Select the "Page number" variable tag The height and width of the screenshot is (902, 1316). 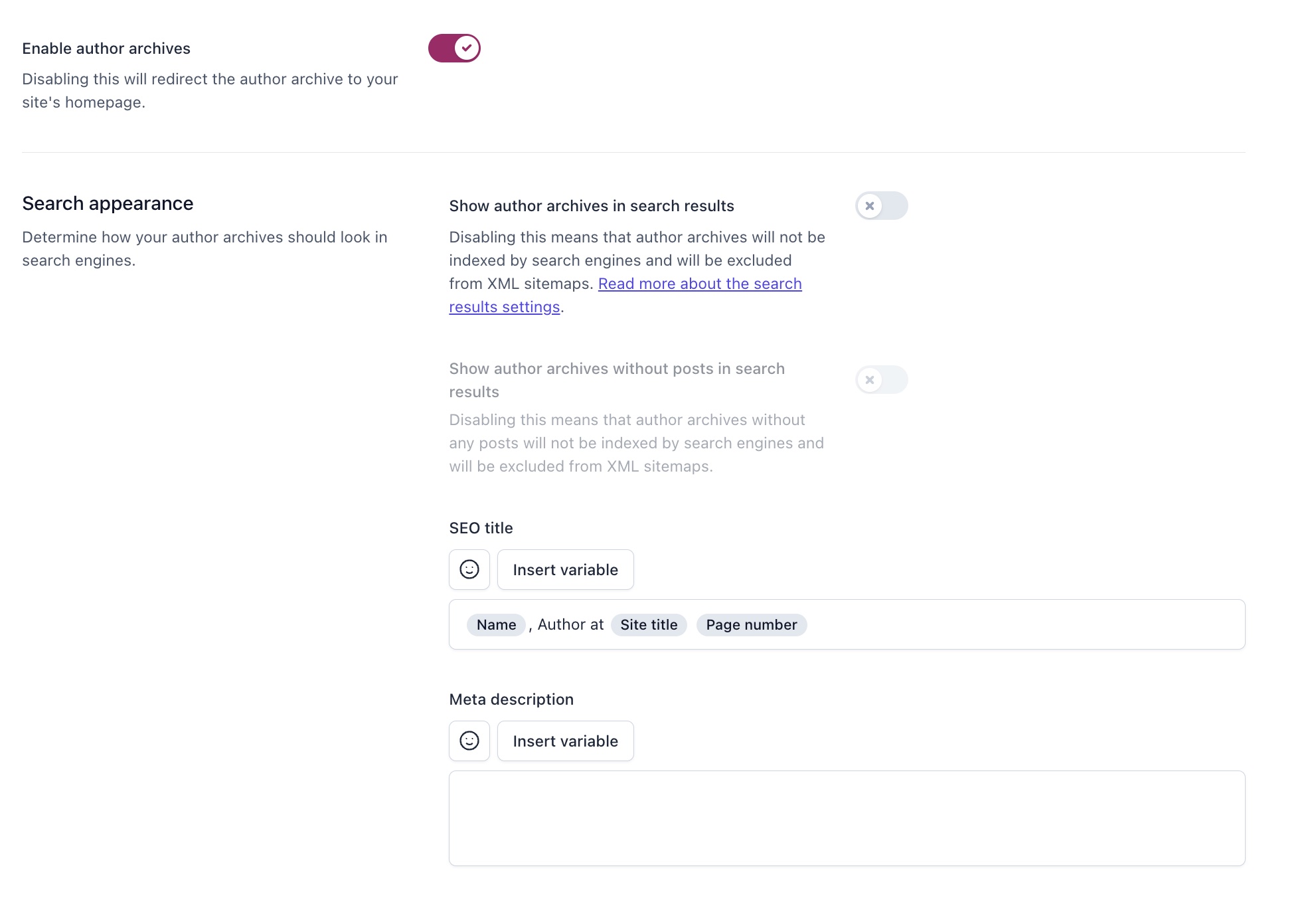click(x=751, y=624)
